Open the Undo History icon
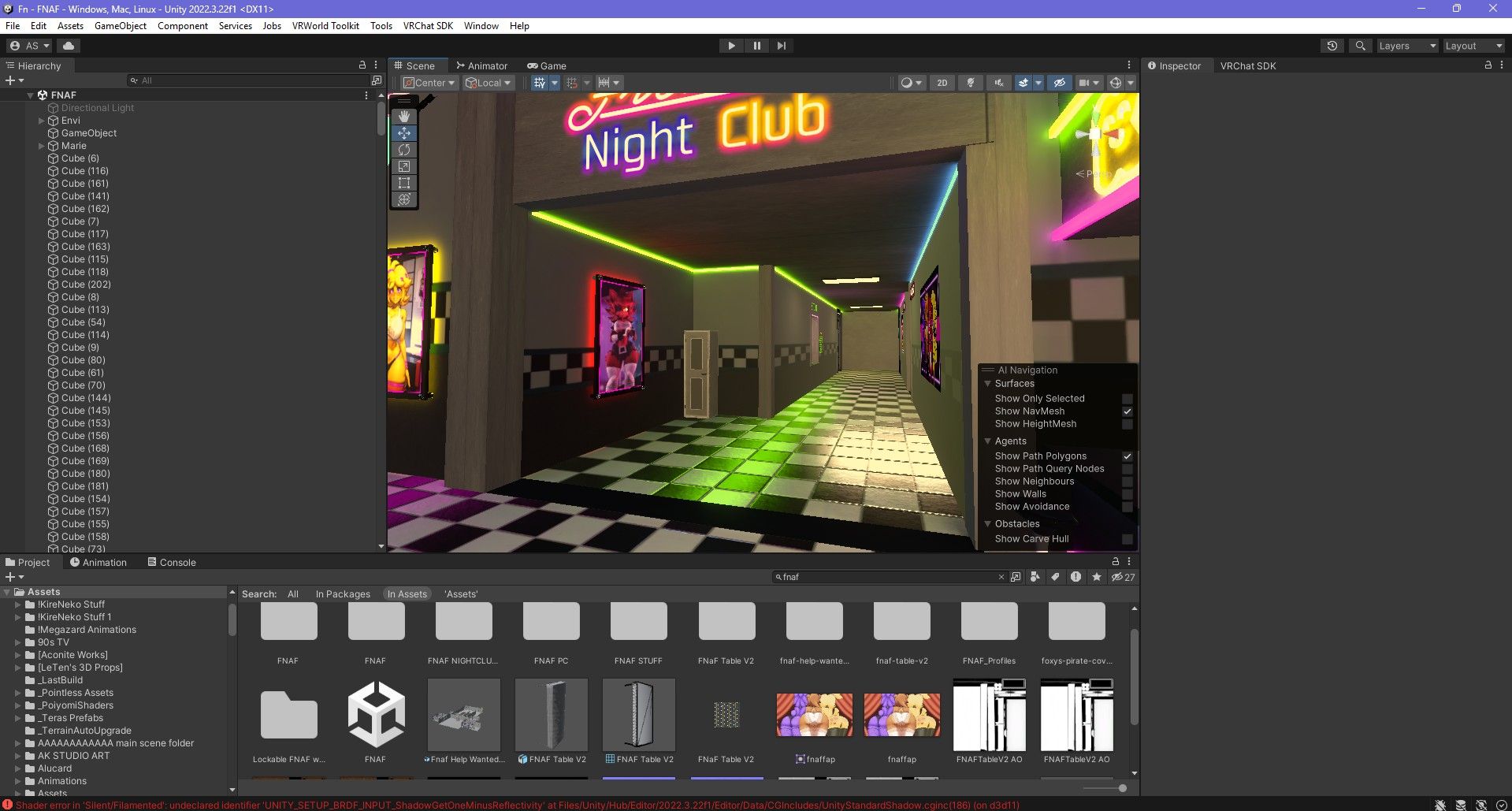 [1332, 46]
